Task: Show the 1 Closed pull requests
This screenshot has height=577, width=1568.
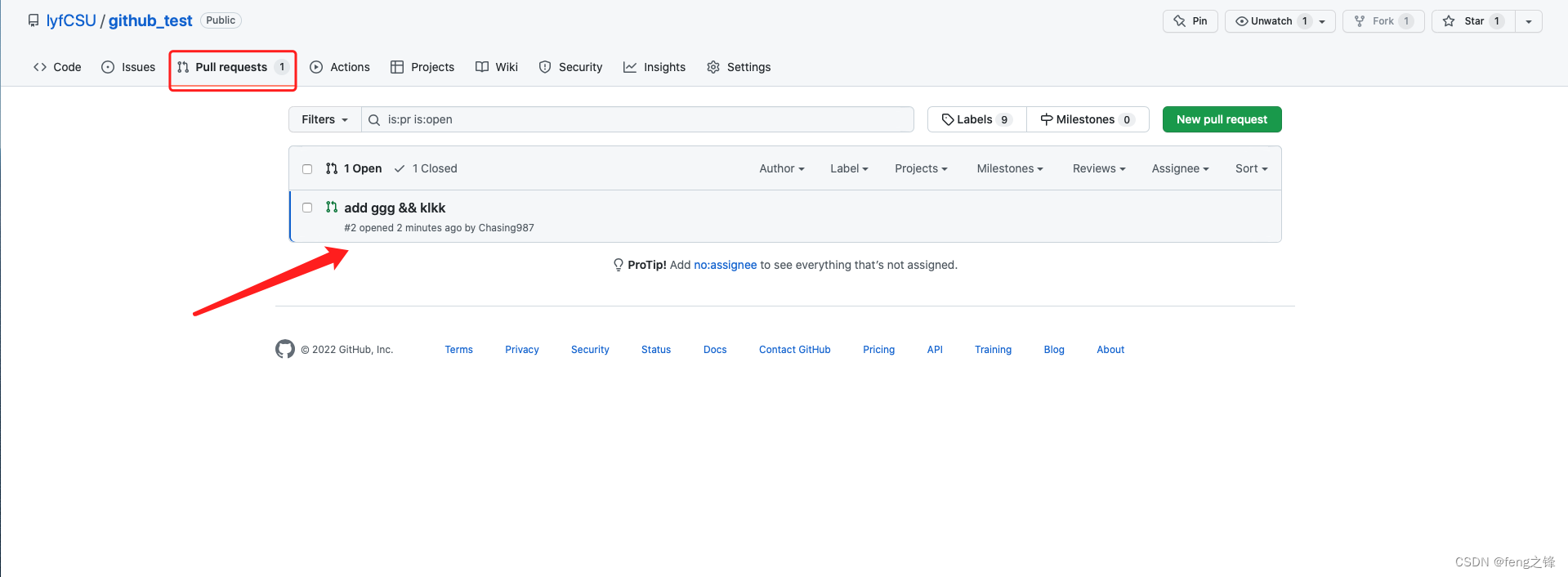Action: 426,168
